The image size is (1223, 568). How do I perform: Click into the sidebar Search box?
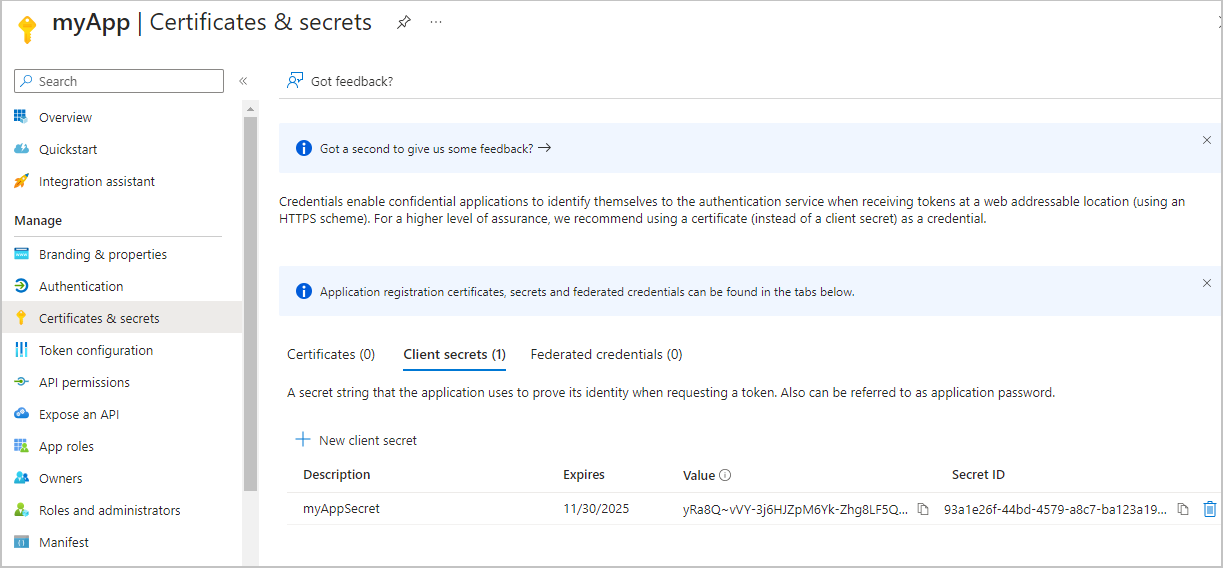pyautogui.click(x=119, y=81)
